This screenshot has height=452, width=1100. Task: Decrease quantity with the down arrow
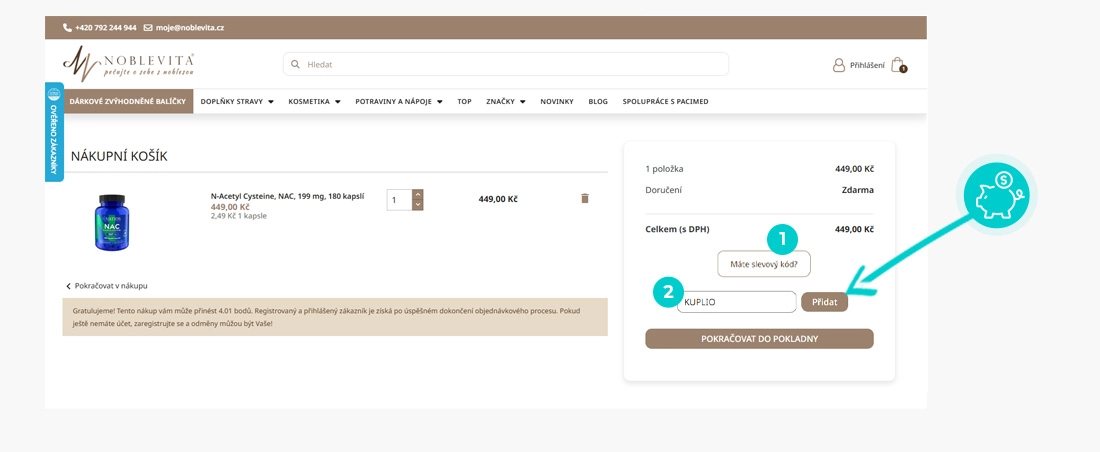point(417,204)
